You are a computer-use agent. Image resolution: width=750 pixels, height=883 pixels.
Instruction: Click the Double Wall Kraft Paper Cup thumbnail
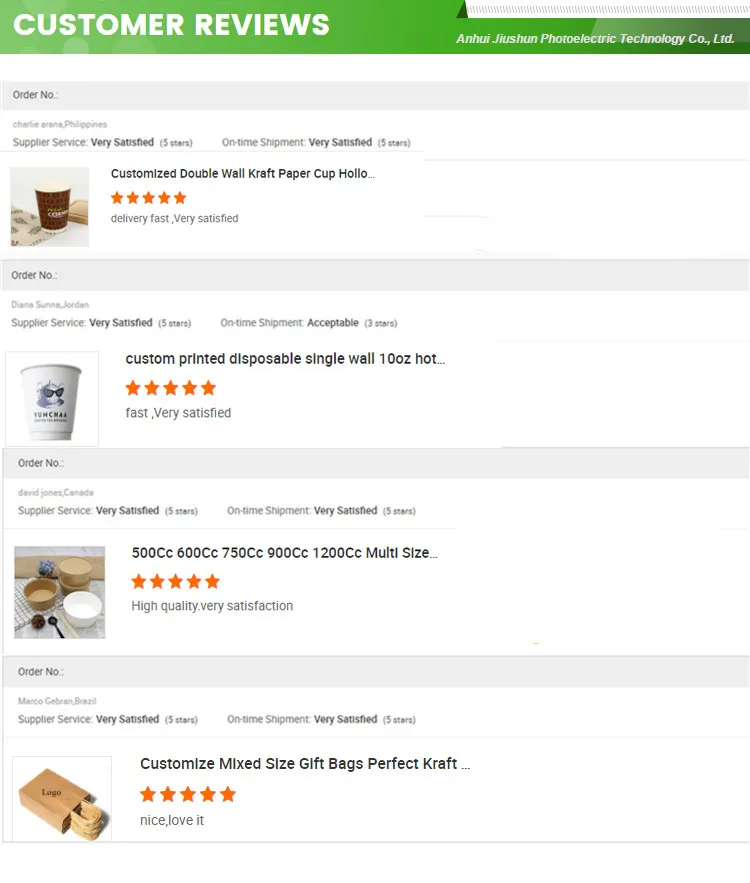pos(50,207)
